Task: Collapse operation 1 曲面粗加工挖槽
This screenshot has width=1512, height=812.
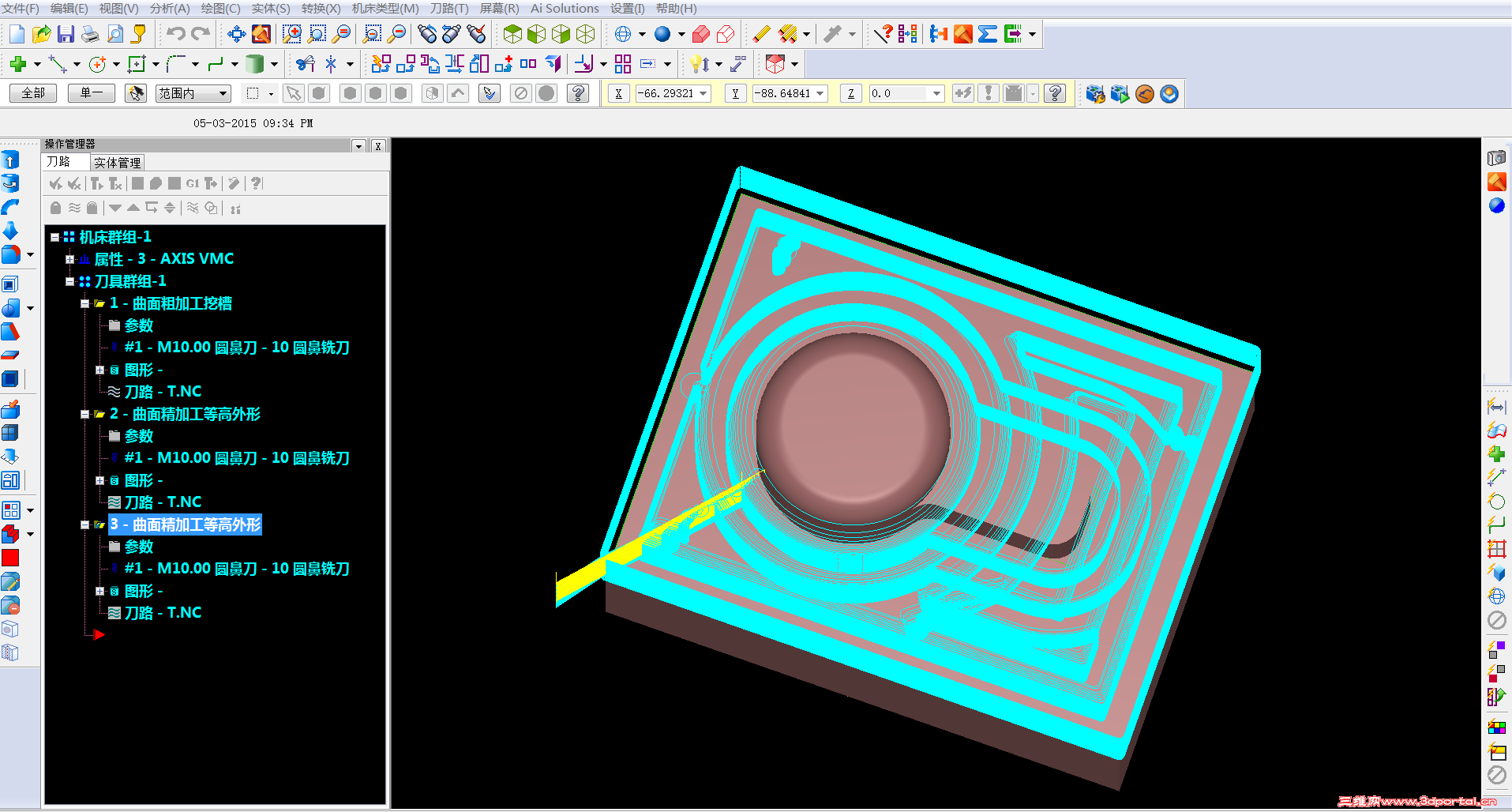Action: (x=84, y=303)
